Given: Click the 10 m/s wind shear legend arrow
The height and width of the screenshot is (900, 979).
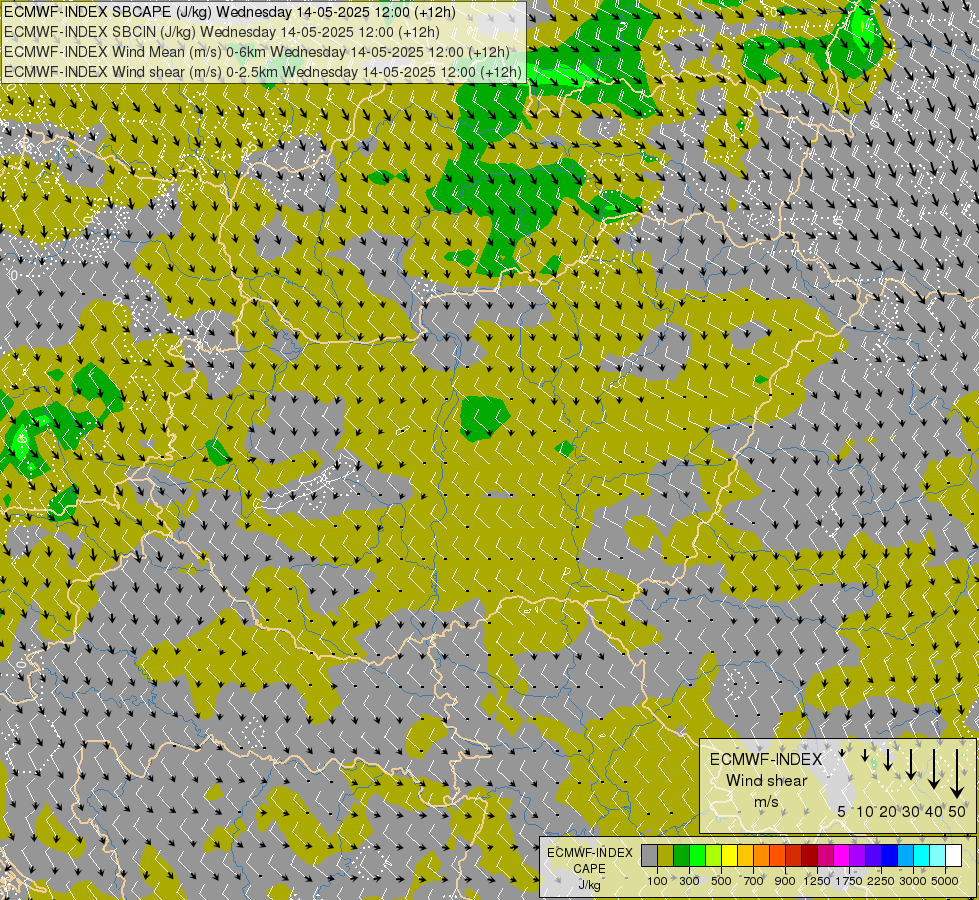Looking at the screenshot, I should tap(865, 755).
